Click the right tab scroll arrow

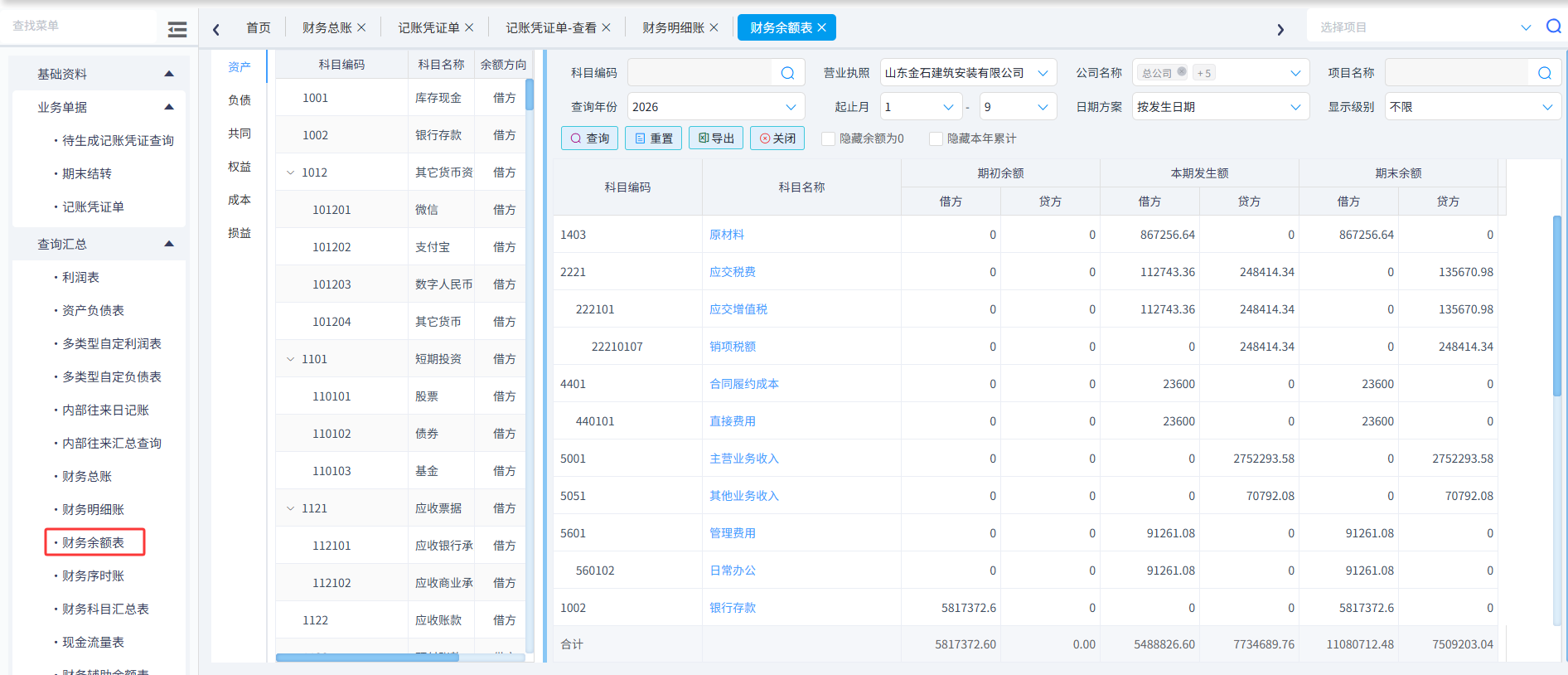pyautogui.click(x=1280, y=30)
